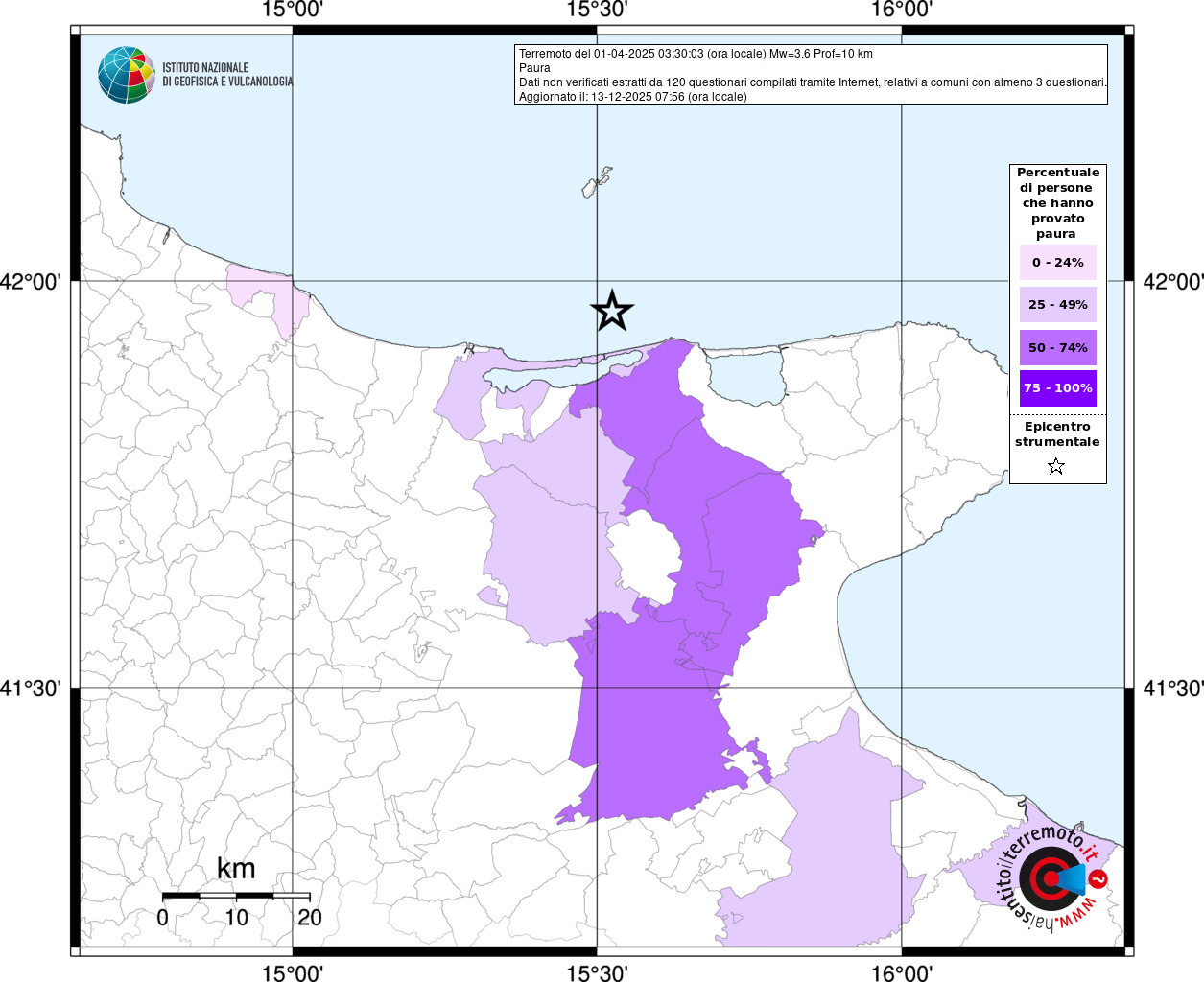Viewport: 1204px width, 982px height.
Task: Select the 75 - 100% legend swatch
Action: click(x=1057, y=388)
